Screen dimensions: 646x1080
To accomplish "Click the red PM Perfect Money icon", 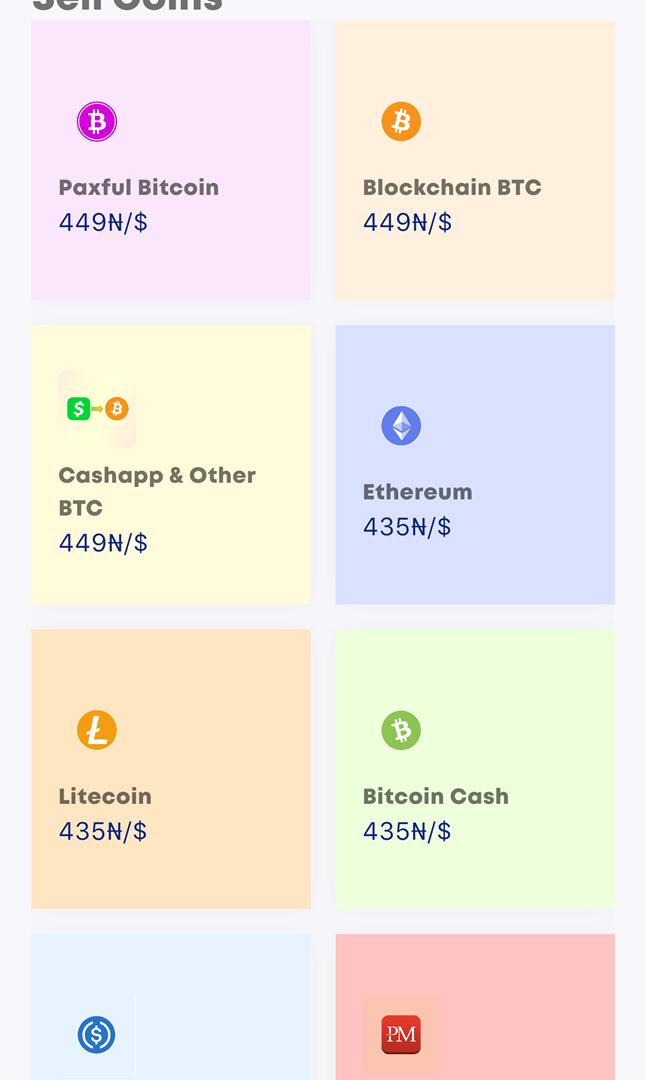I will click(x=401, y=1035).
